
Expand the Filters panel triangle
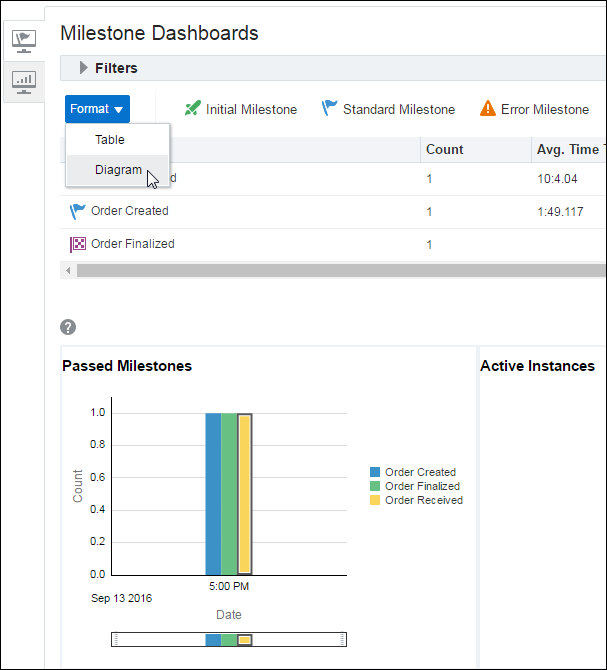[x=83, y=68]
